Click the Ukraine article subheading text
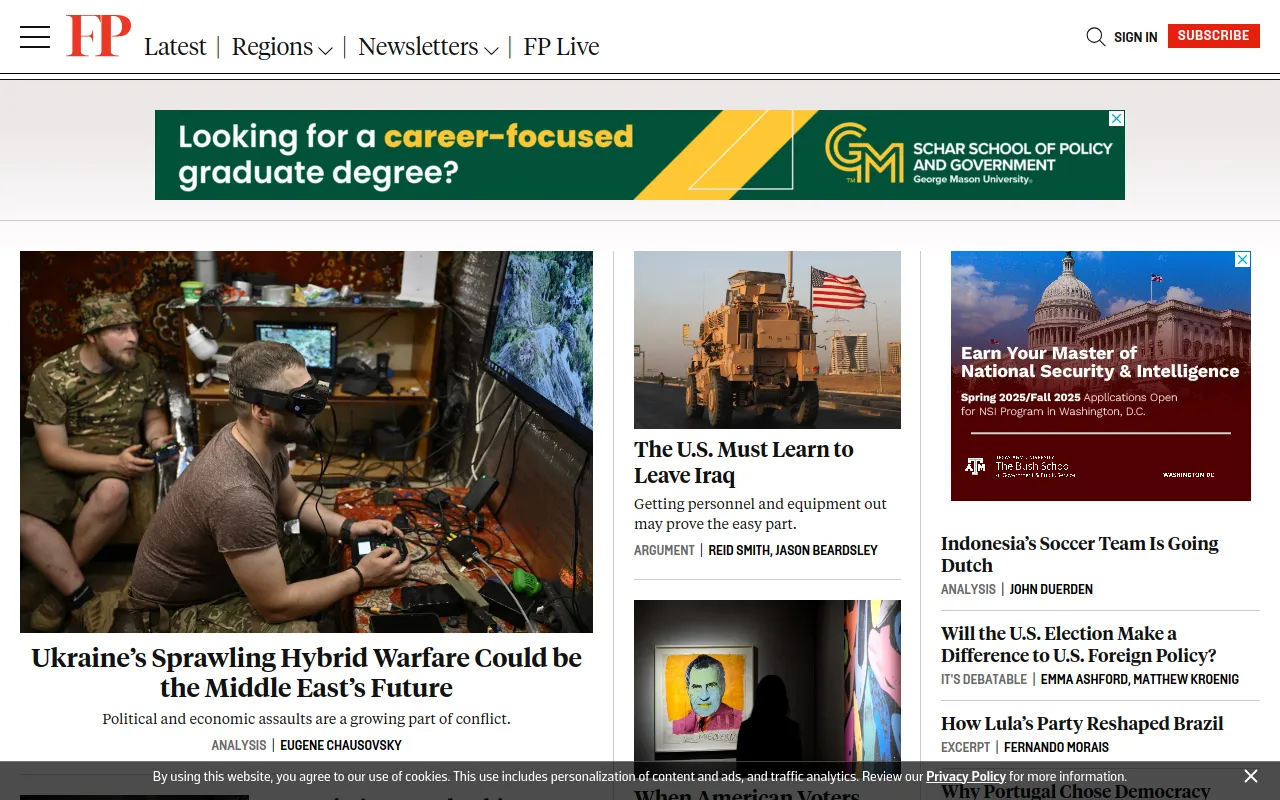This screenshot has width=1280, height=800. click(x=306, y=718)
